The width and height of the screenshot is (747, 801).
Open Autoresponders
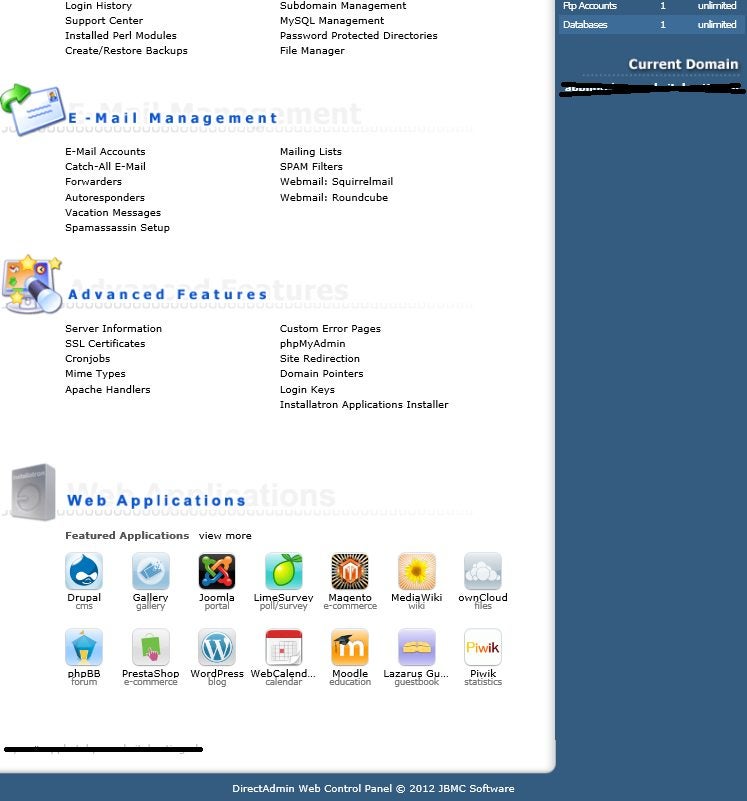[105, 197]
